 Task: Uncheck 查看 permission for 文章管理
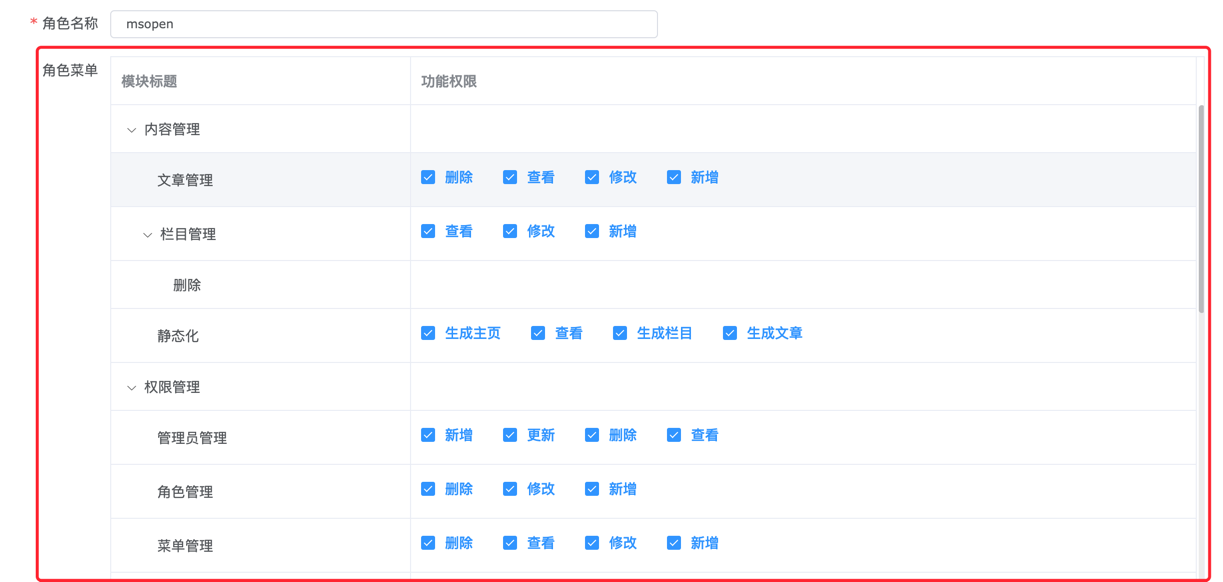click(510, 177)
